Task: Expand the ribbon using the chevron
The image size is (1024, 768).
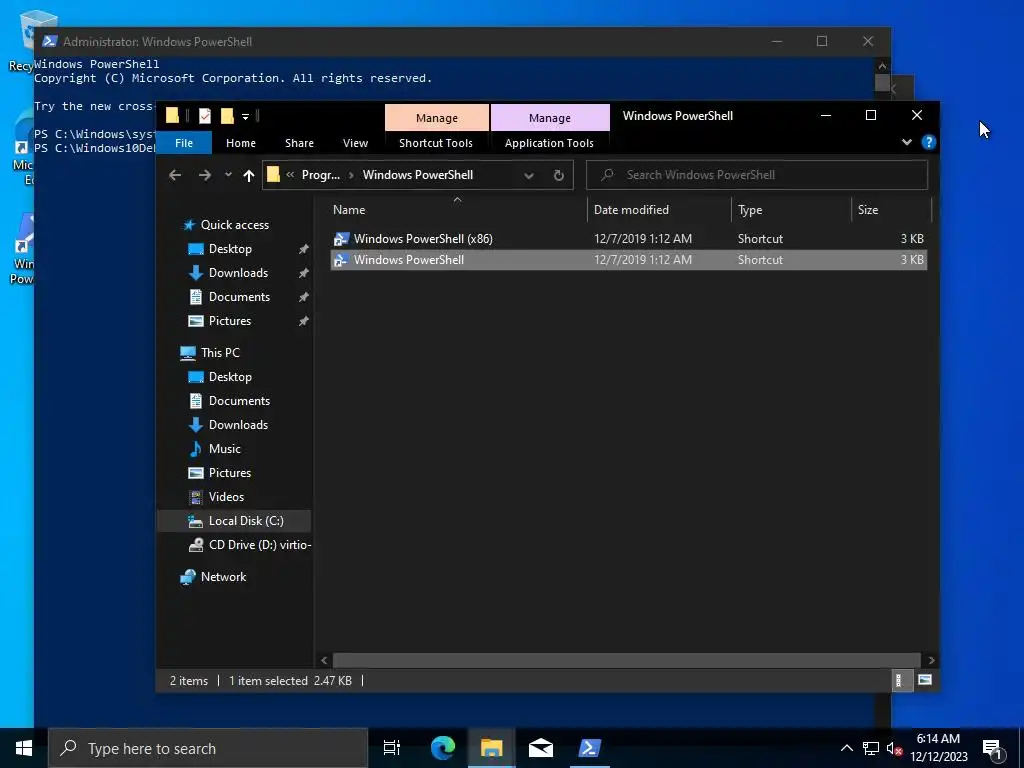Action: (x=906, y=142)
